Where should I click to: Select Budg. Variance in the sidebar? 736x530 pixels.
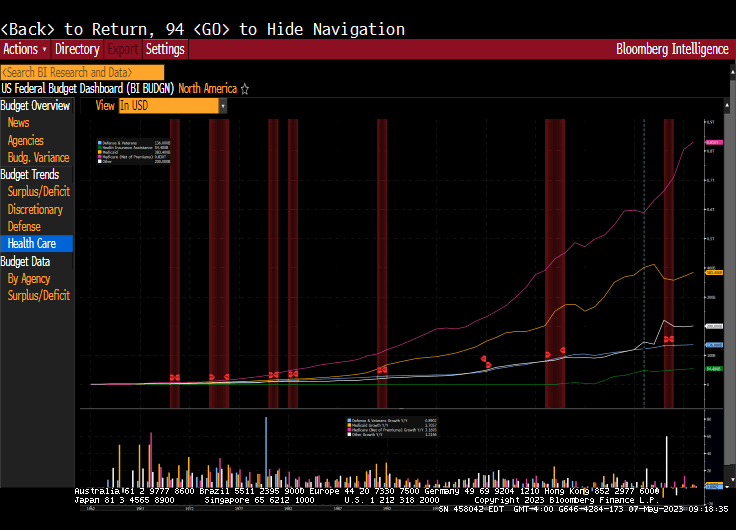(38, 158)
